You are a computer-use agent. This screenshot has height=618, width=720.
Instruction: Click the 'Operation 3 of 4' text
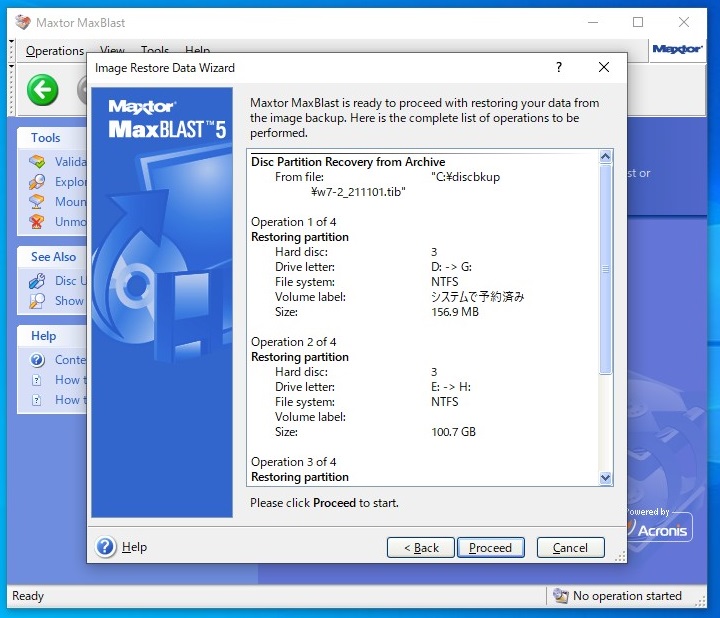coord(293,462)
